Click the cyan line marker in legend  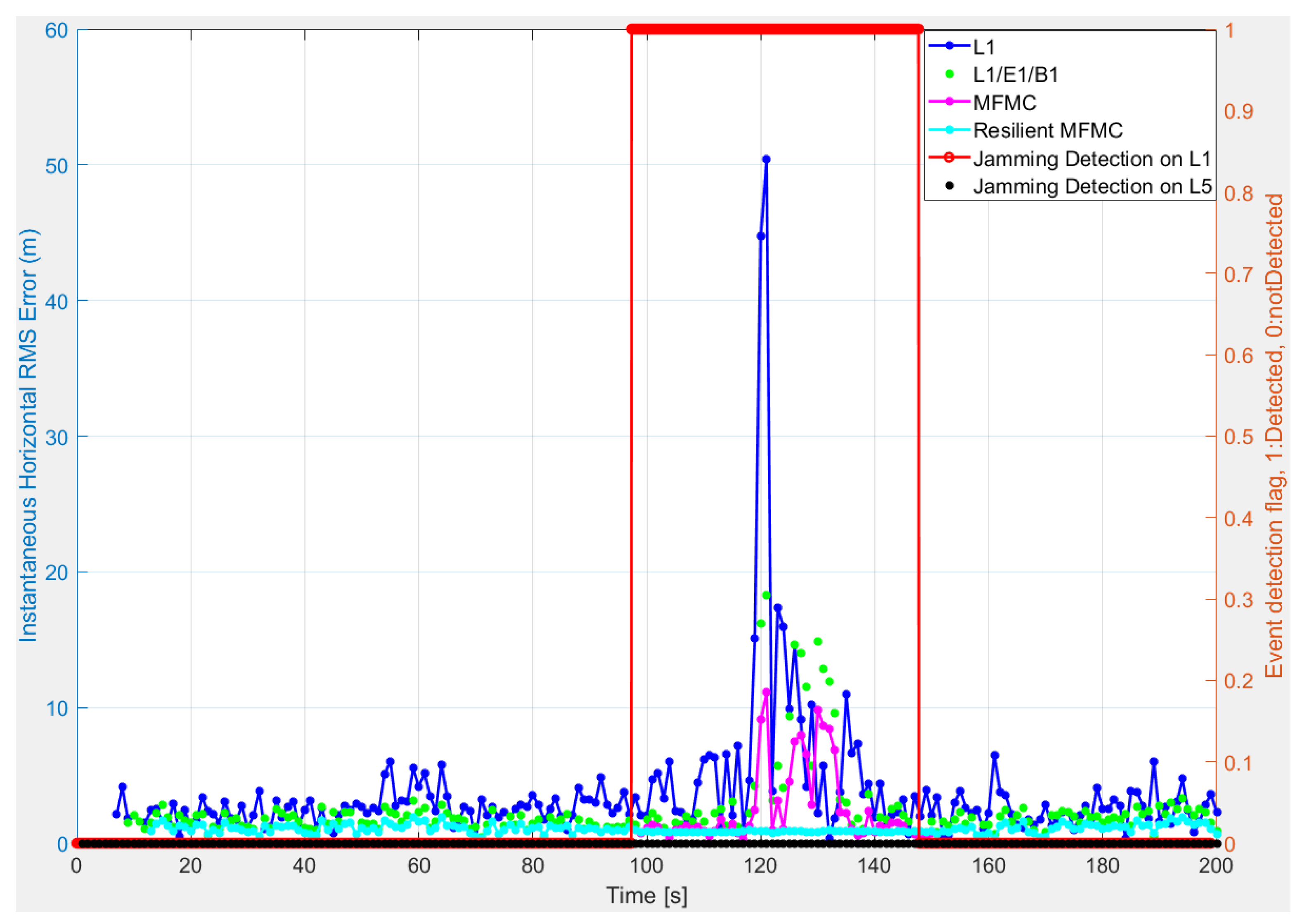click(x=949, y=130)
